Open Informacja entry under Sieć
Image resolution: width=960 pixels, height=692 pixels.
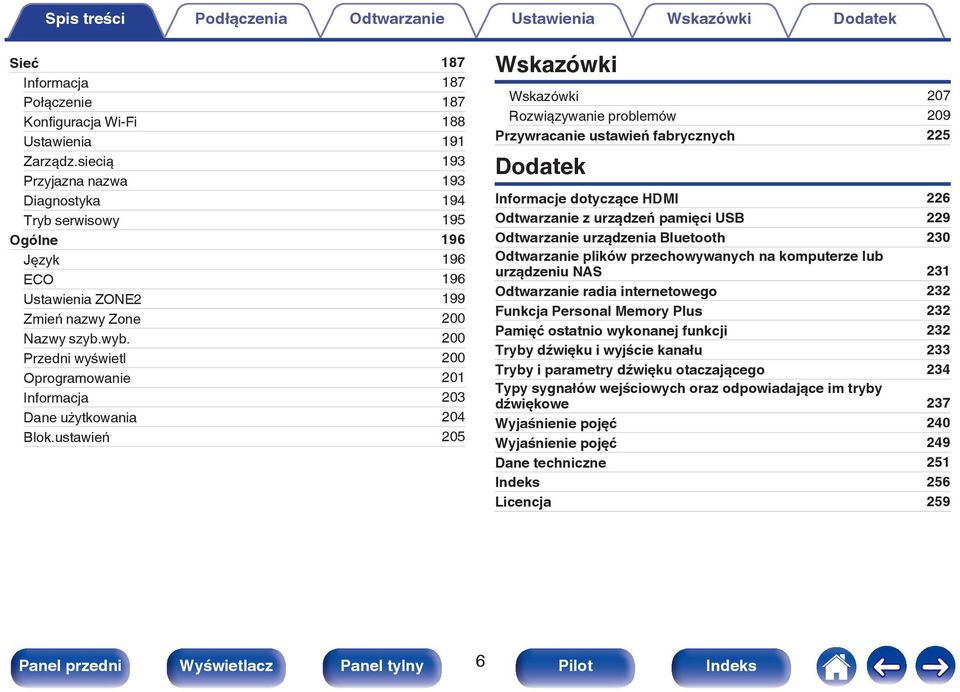tap(244, 83)
